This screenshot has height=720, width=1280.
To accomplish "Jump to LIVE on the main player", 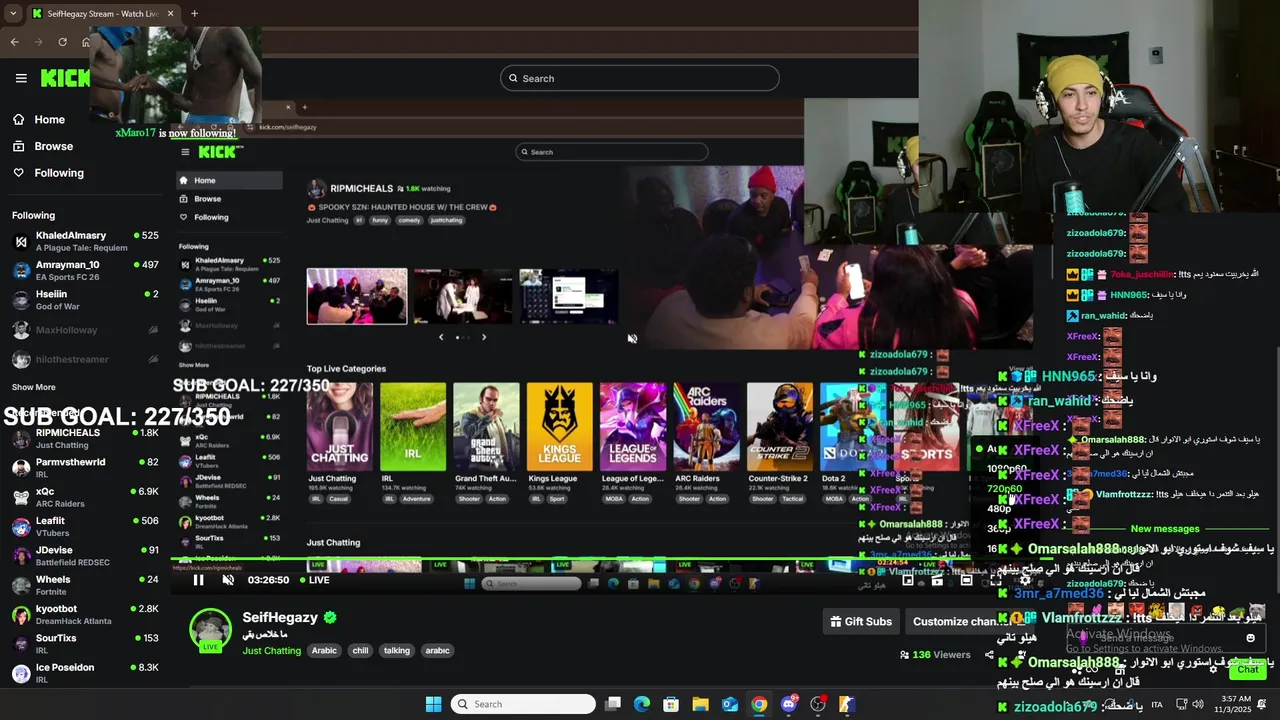I will coord(314,580).
